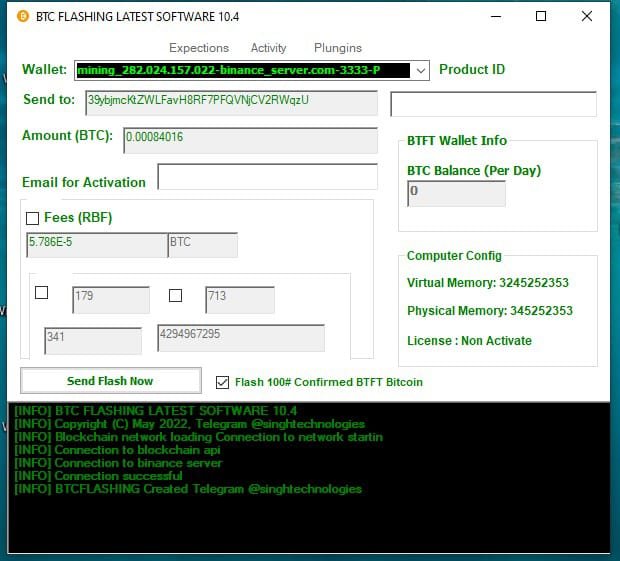Click the field containing 341
The width and height of the screenshot is (620, 561).
[x=93, y=340]
